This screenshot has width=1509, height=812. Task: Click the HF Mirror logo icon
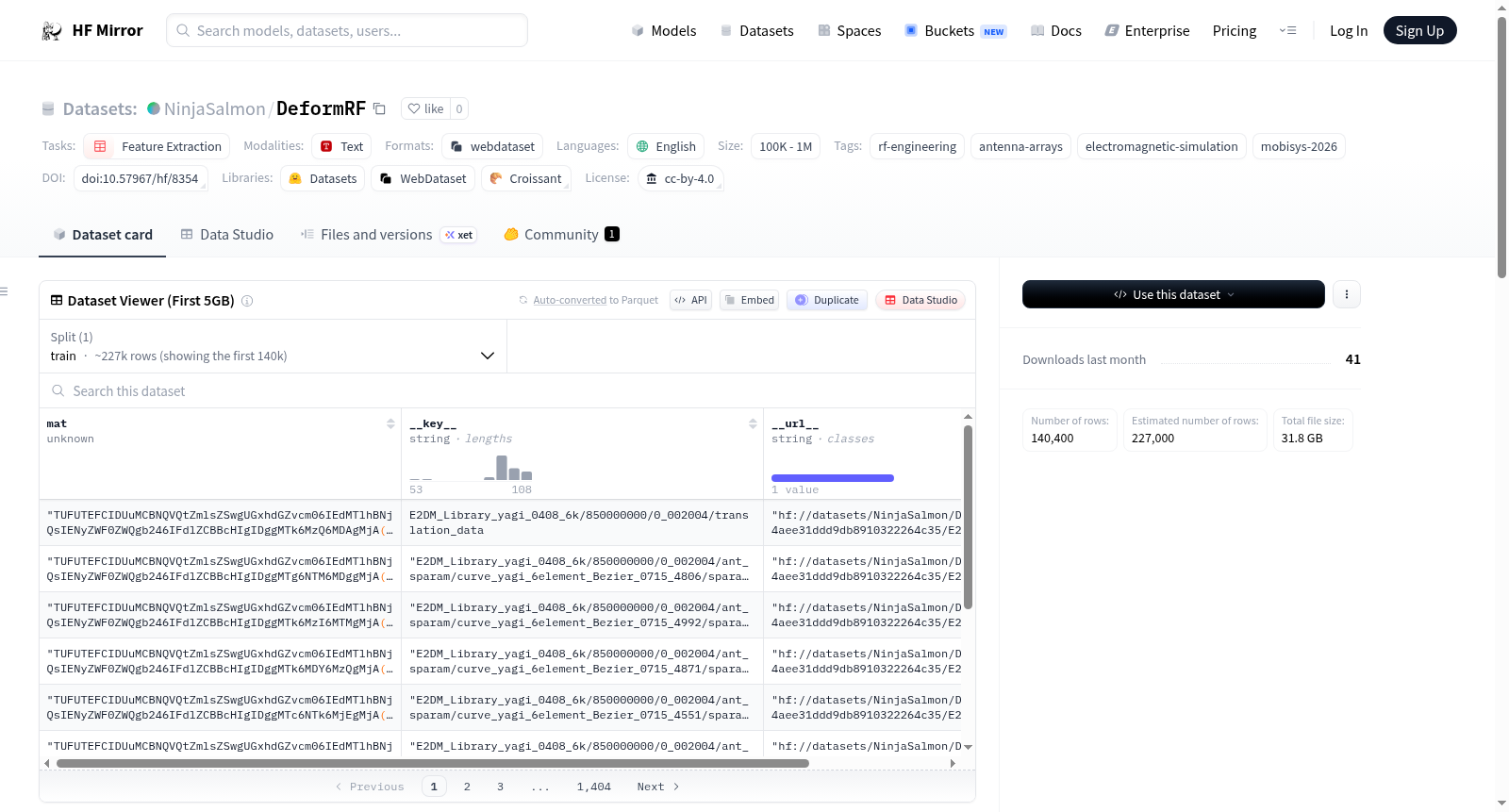tap(52, 31)
